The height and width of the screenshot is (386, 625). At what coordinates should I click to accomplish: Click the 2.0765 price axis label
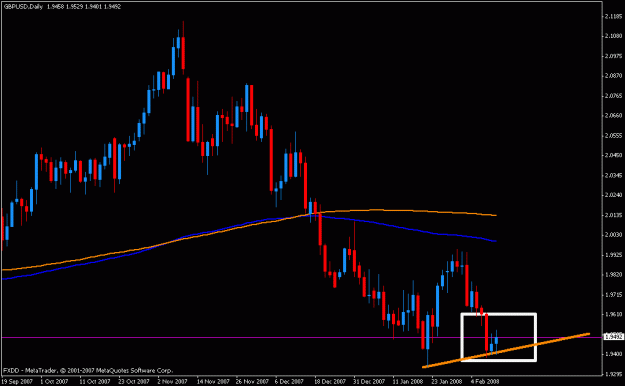point(614,96)
